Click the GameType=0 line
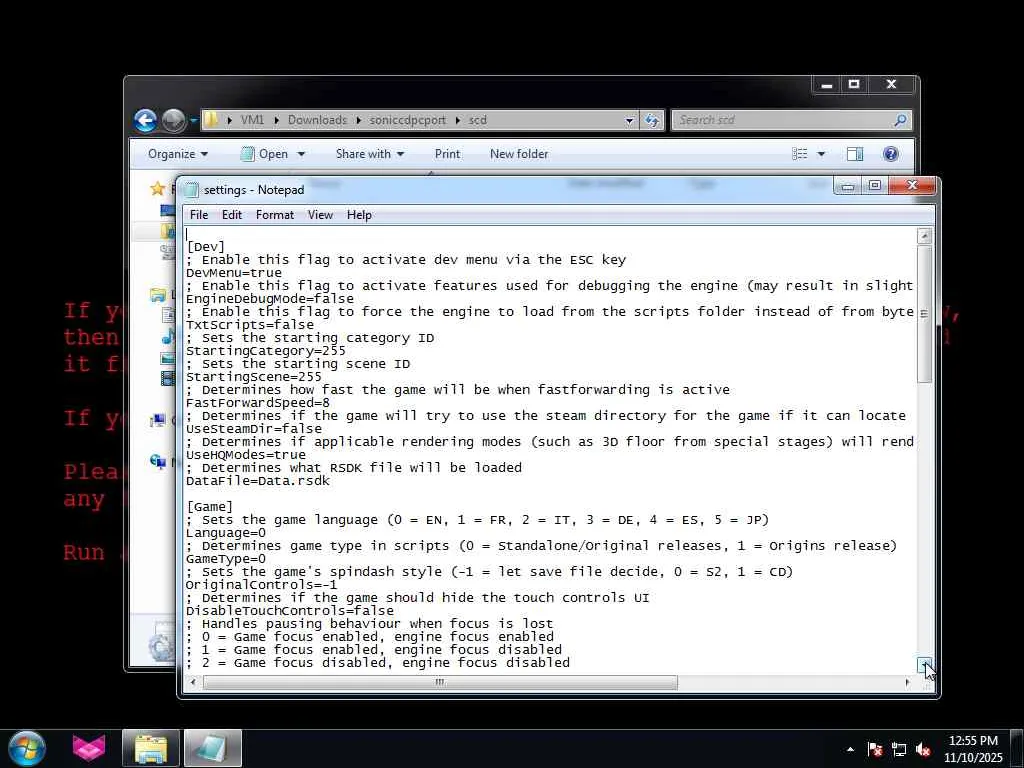 (x=226, y=559)
